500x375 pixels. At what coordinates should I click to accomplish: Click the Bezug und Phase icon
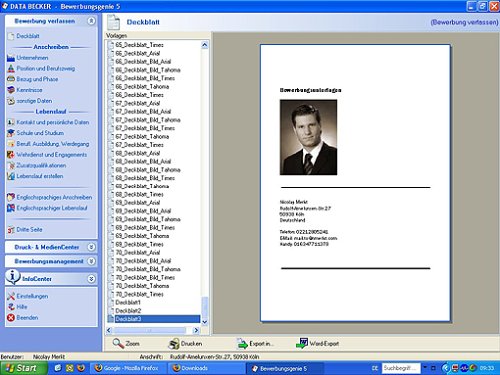pyautogui.click(x=11, y=79)
